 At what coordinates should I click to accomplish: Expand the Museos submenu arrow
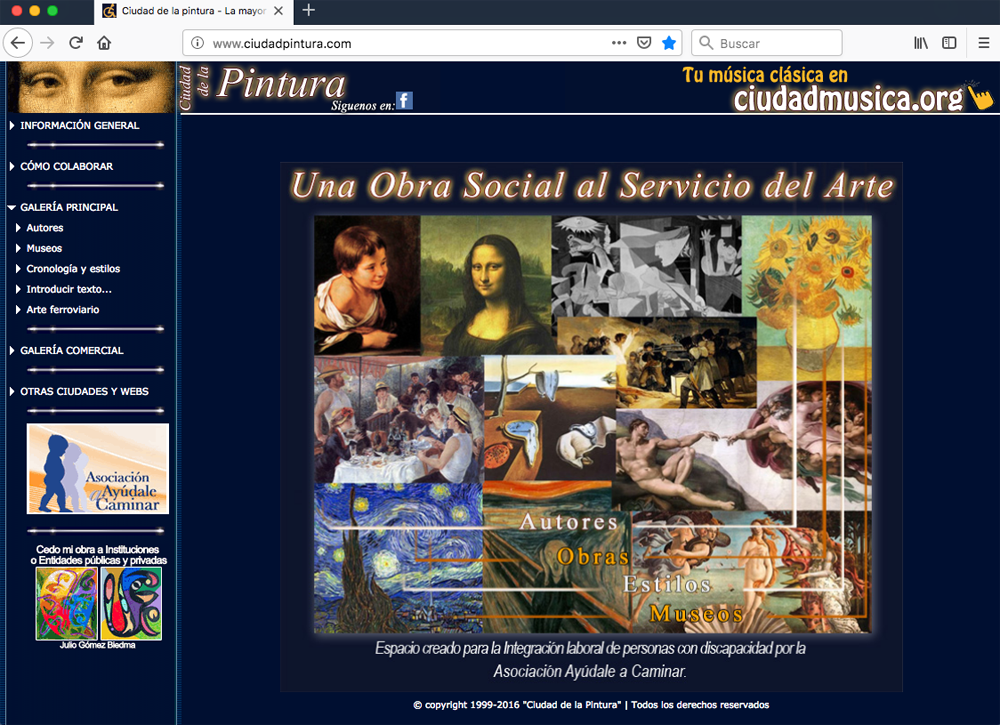coord(18,248)
